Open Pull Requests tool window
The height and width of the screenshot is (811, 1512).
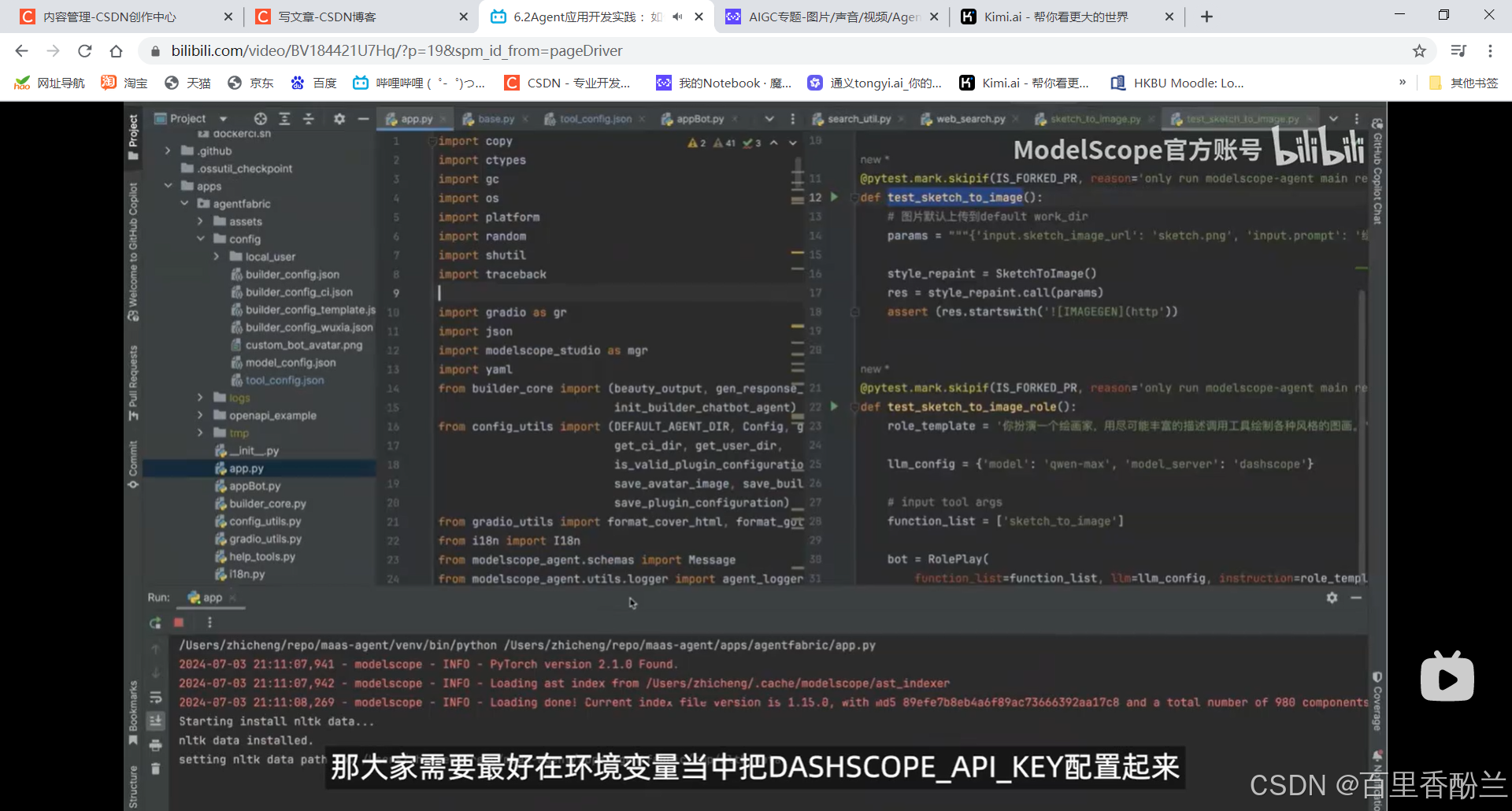pos(132,383)
